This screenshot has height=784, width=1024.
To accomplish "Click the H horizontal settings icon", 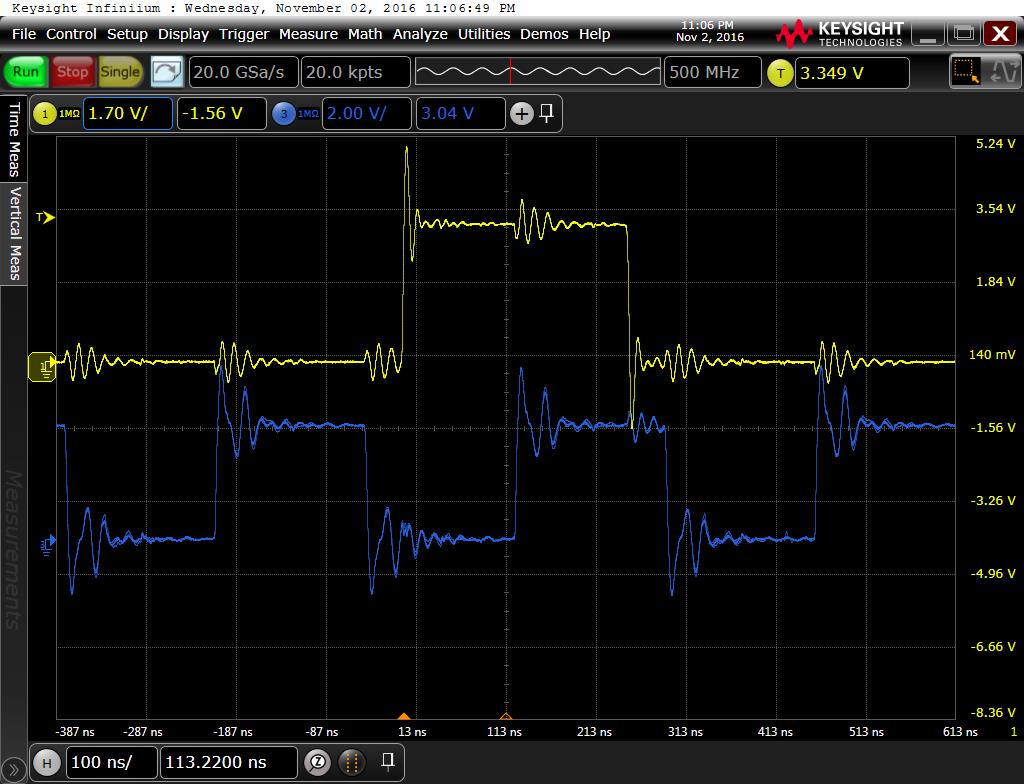I will tap(47, 762).
